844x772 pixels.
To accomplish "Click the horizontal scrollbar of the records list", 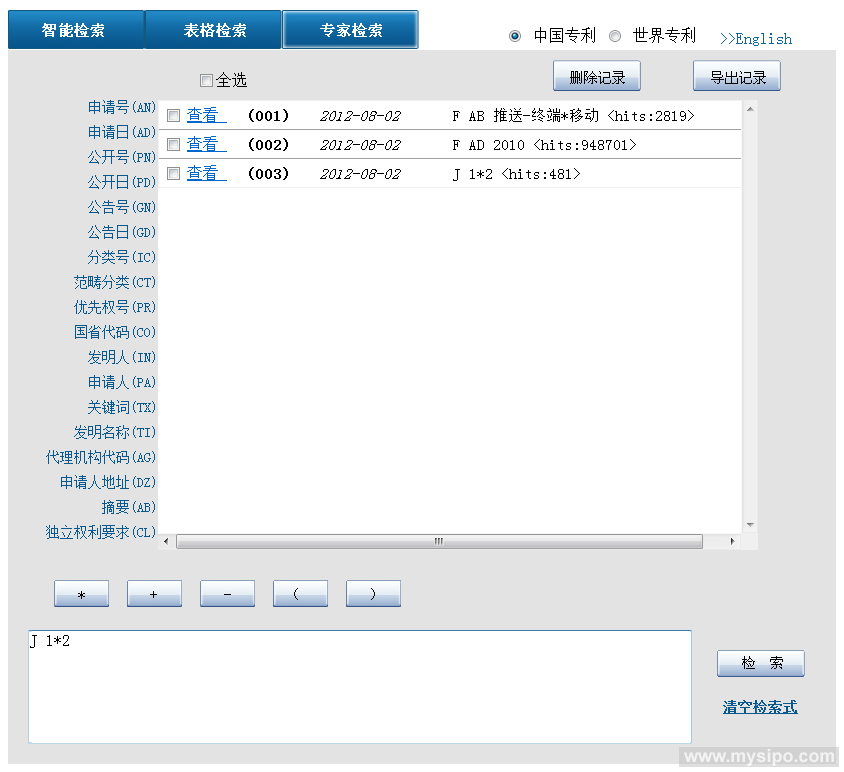I will (438, 541).
